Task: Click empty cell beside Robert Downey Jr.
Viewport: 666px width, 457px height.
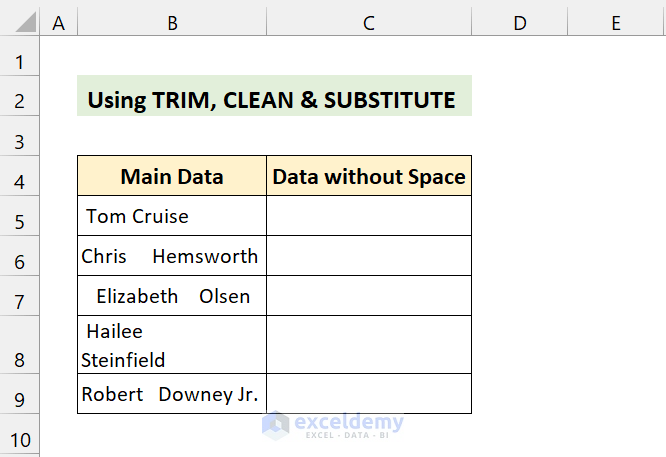Action: tap(369, 394)
